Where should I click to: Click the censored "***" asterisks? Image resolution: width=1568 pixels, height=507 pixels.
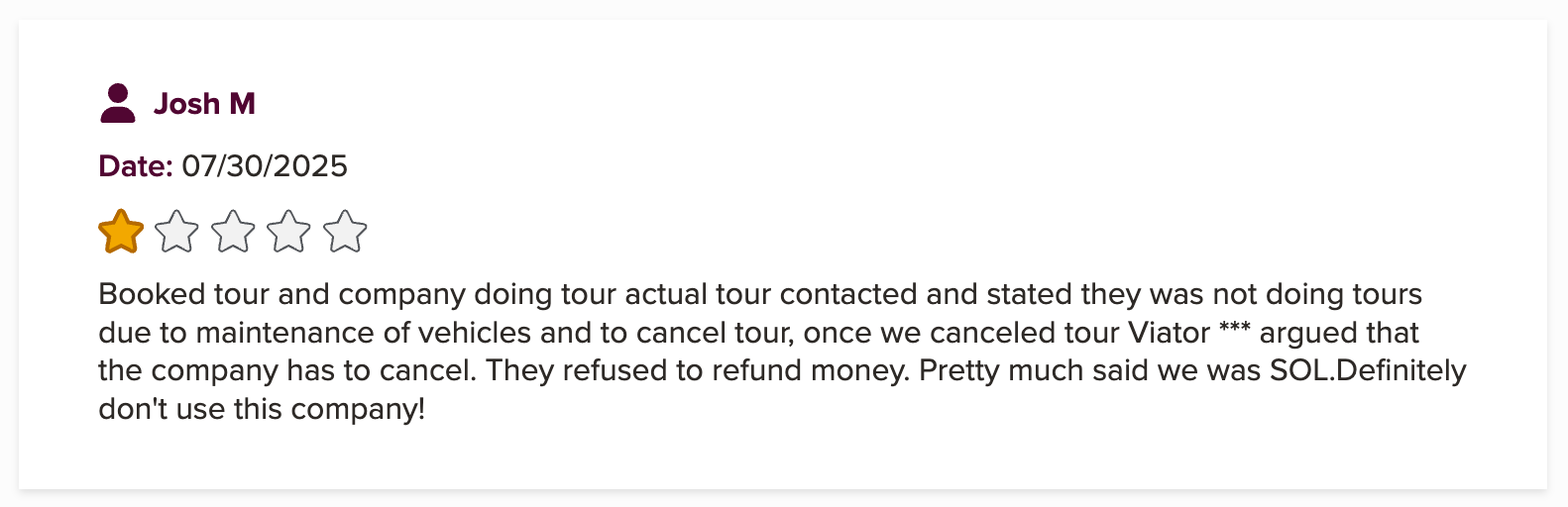1235,331
